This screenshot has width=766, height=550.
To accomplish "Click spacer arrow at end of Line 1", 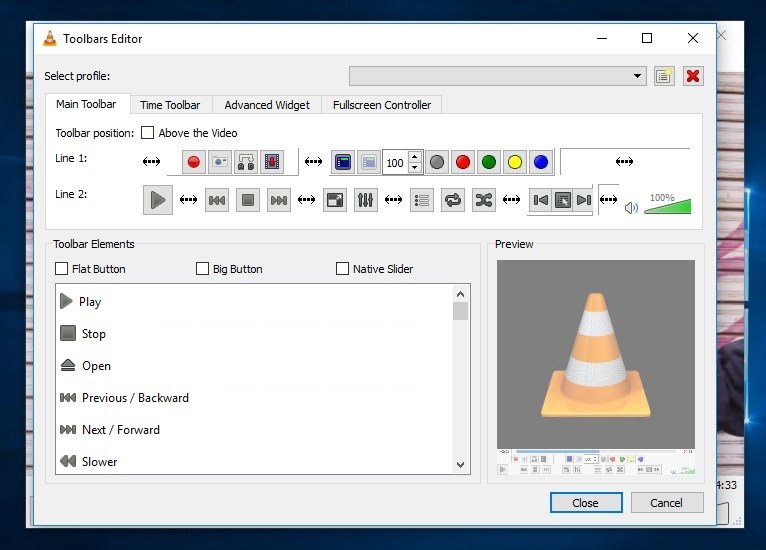I will (x=624, y=161).
